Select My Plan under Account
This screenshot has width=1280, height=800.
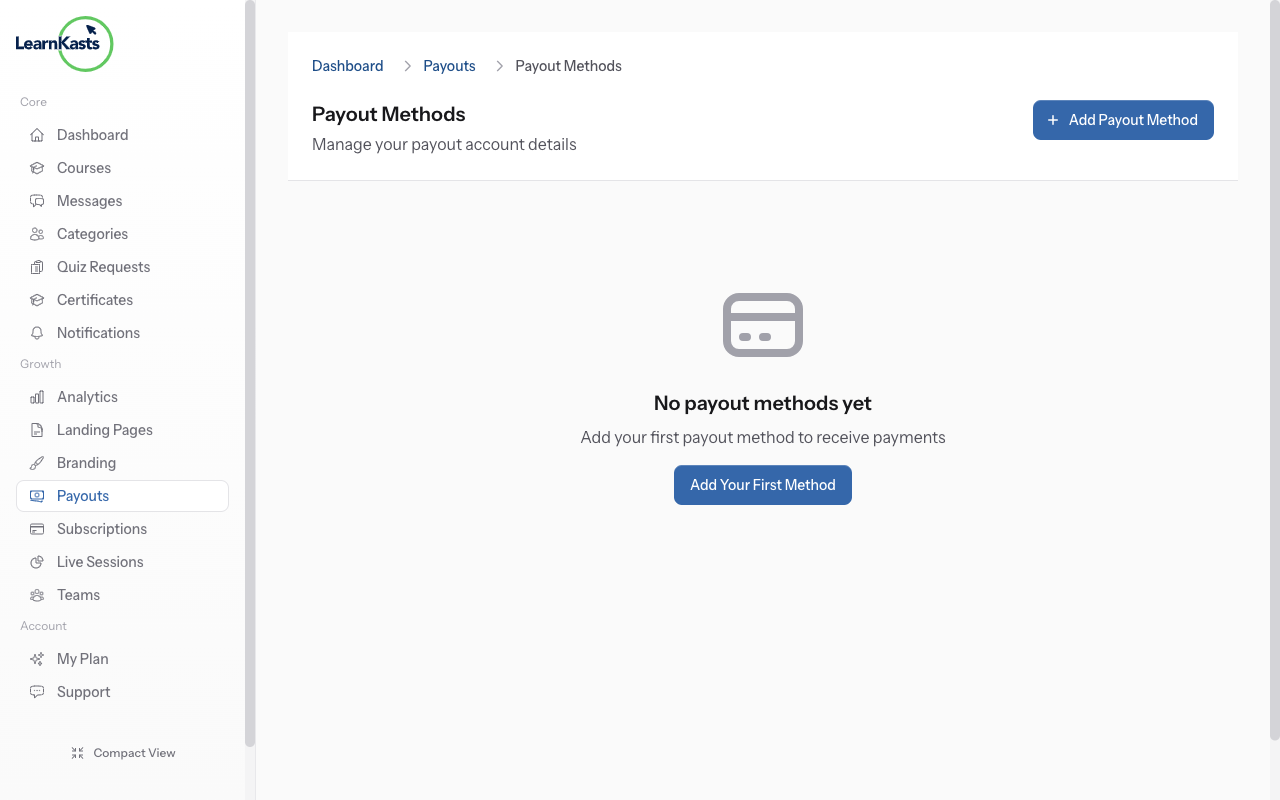(x=82, y=658)
